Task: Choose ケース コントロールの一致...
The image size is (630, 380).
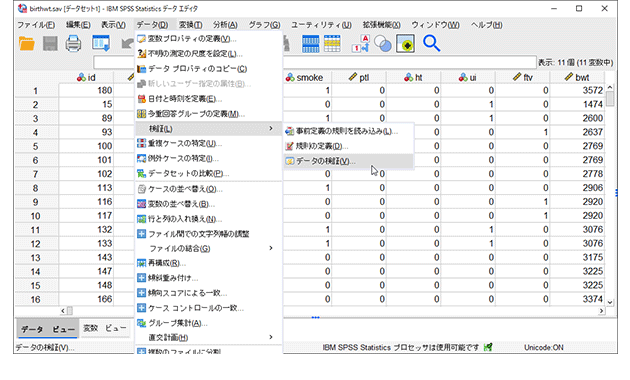Action: pos(208,308)
